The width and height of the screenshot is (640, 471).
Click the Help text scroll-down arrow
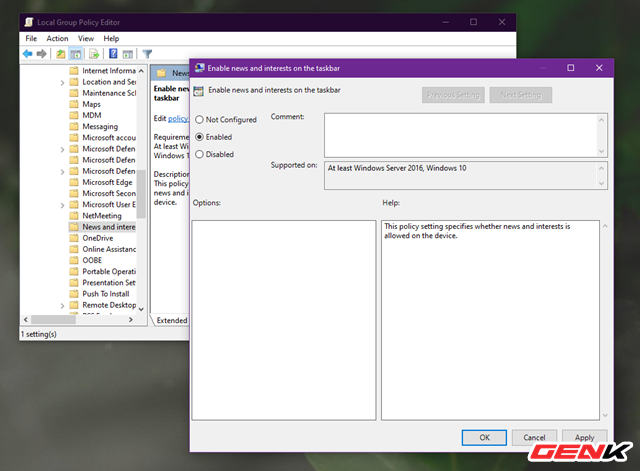click(605, 415)
